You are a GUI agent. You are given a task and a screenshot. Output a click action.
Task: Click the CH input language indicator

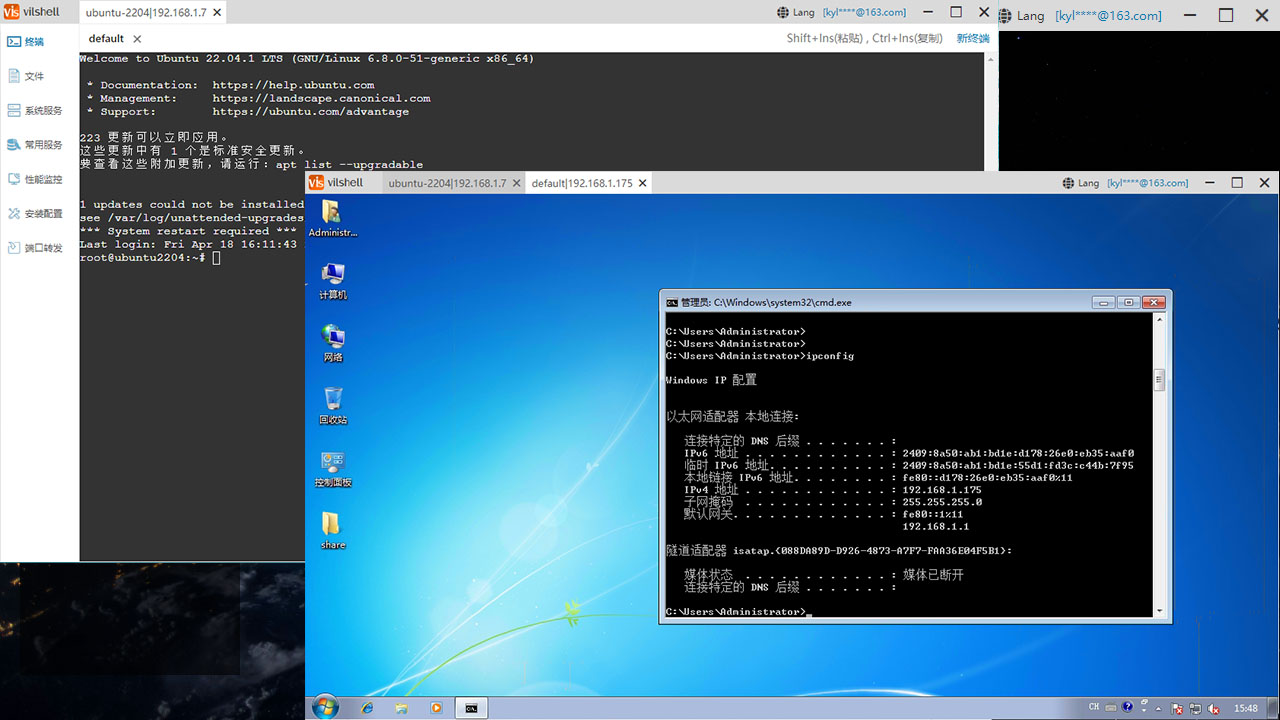click(1094, 708)
